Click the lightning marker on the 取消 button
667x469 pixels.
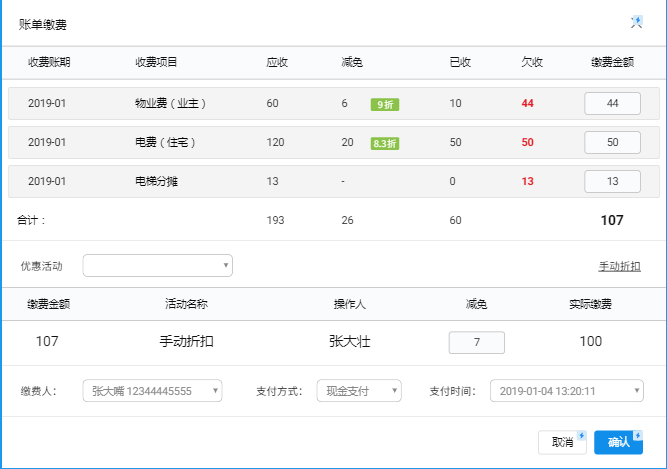point(582,436)
